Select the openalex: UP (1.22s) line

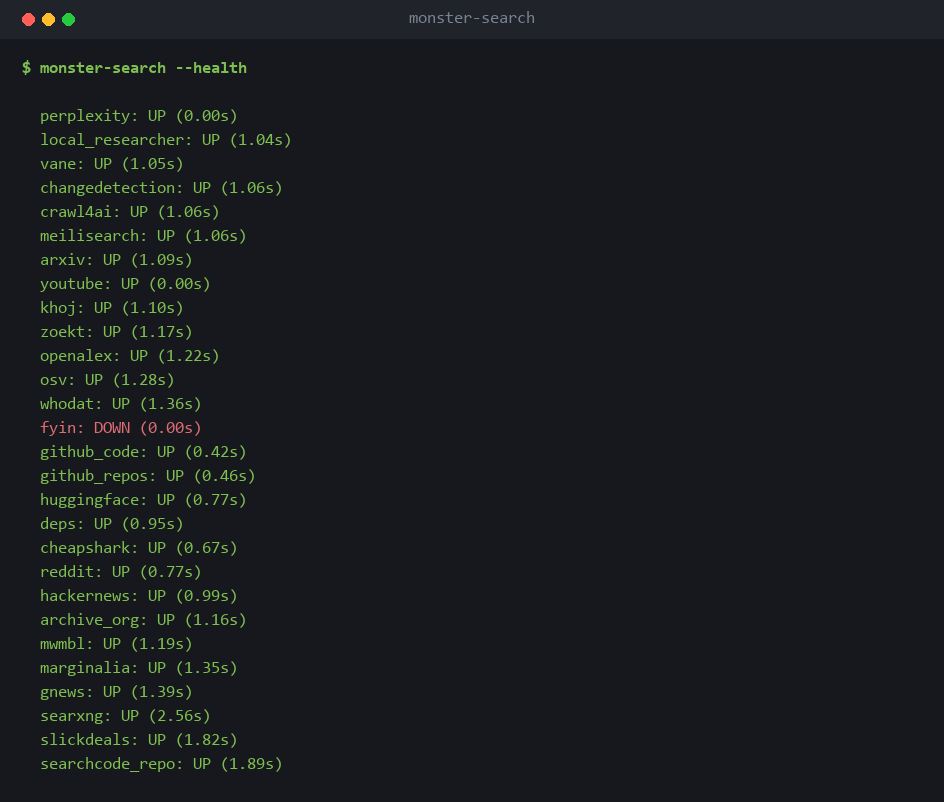[x=129, y=356]
